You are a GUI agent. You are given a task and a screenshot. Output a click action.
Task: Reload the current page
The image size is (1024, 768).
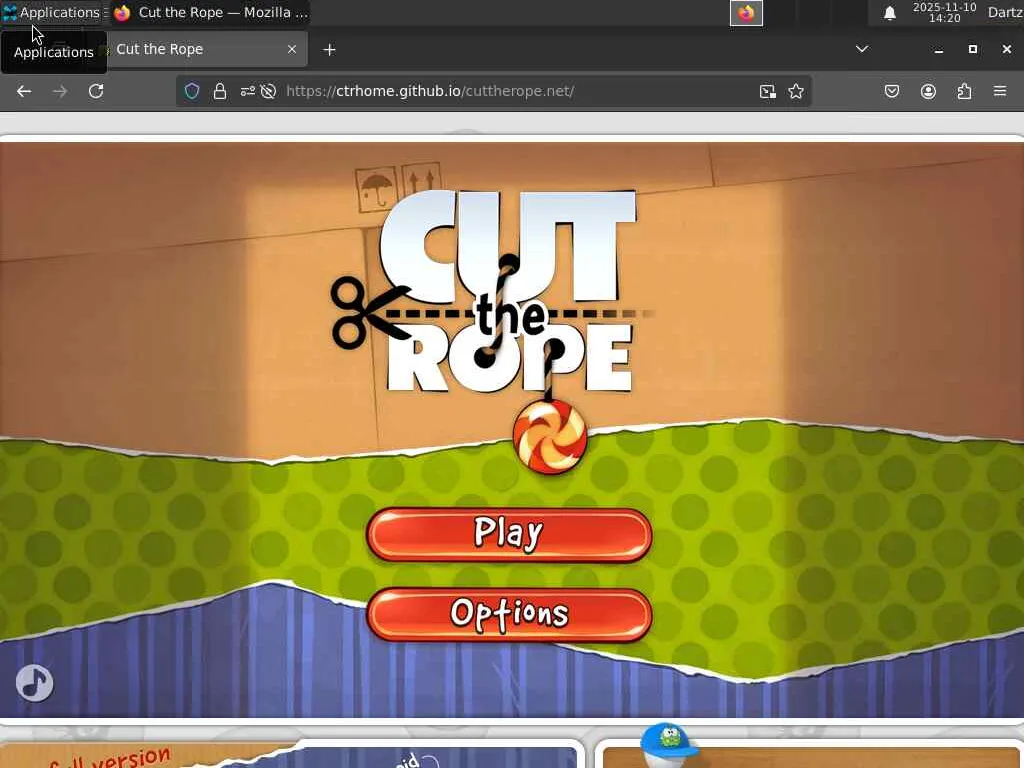96,91
